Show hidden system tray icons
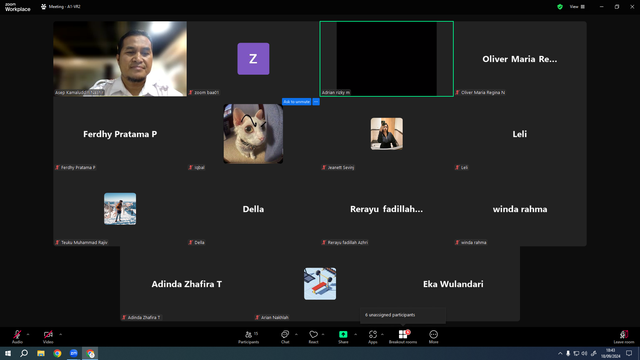Image resolution: width=640 pixels, height=360 pixels. pos(560,353)
